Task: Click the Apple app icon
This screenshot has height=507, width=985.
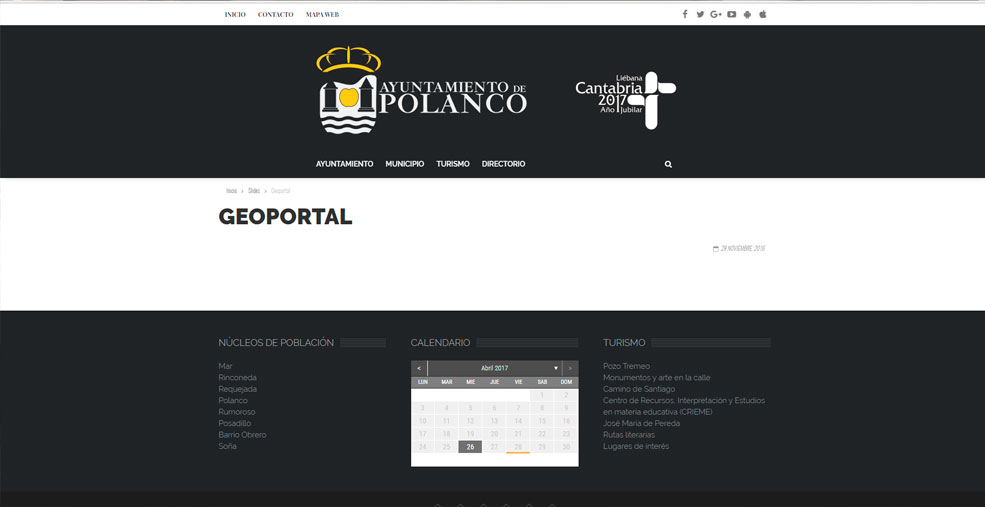Action: pos(763,14)
